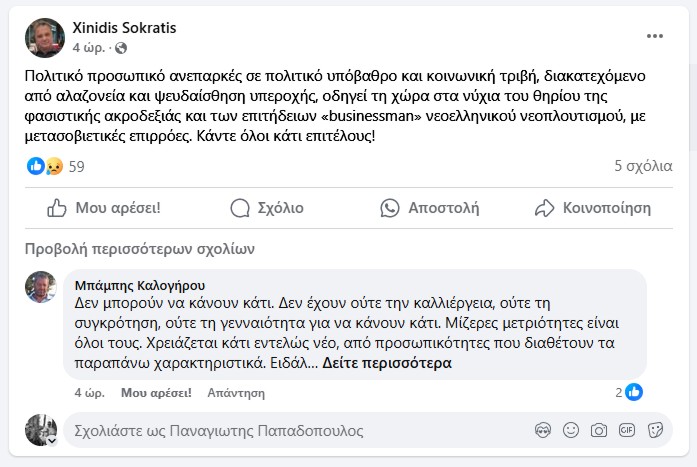The width and height of the screenshot is (697, 467).
Task: Attach a photo using the camera icon
Action: tap(598, 430)
